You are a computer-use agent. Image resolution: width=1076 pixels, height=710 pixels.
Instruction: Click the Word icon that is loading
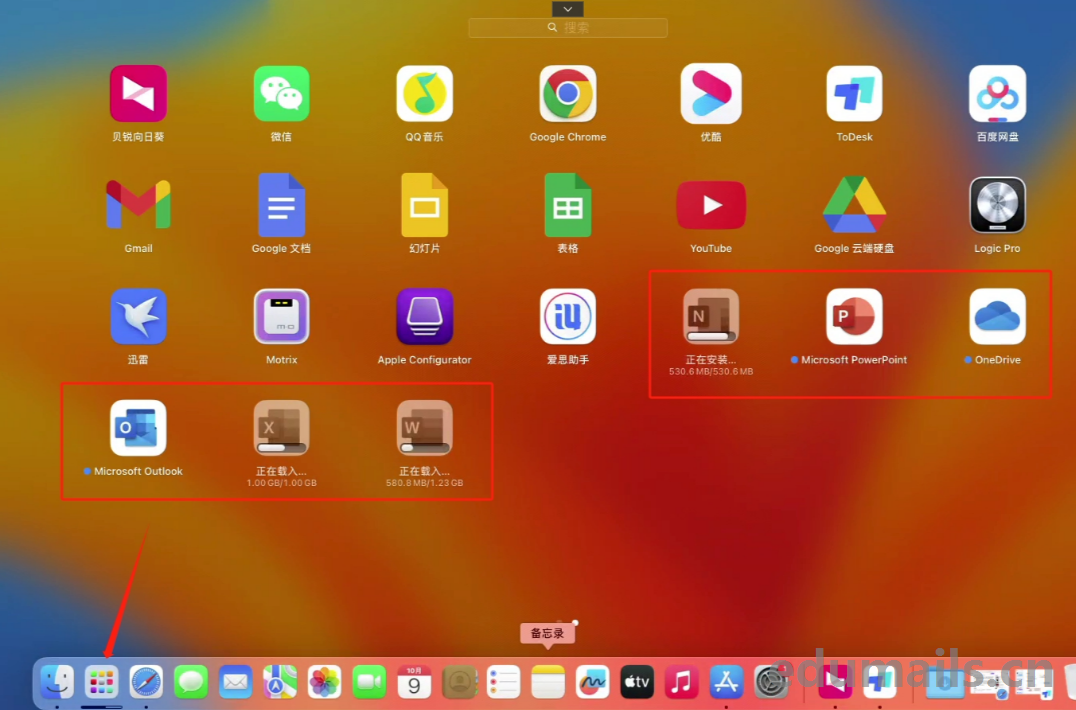point(424,428)
